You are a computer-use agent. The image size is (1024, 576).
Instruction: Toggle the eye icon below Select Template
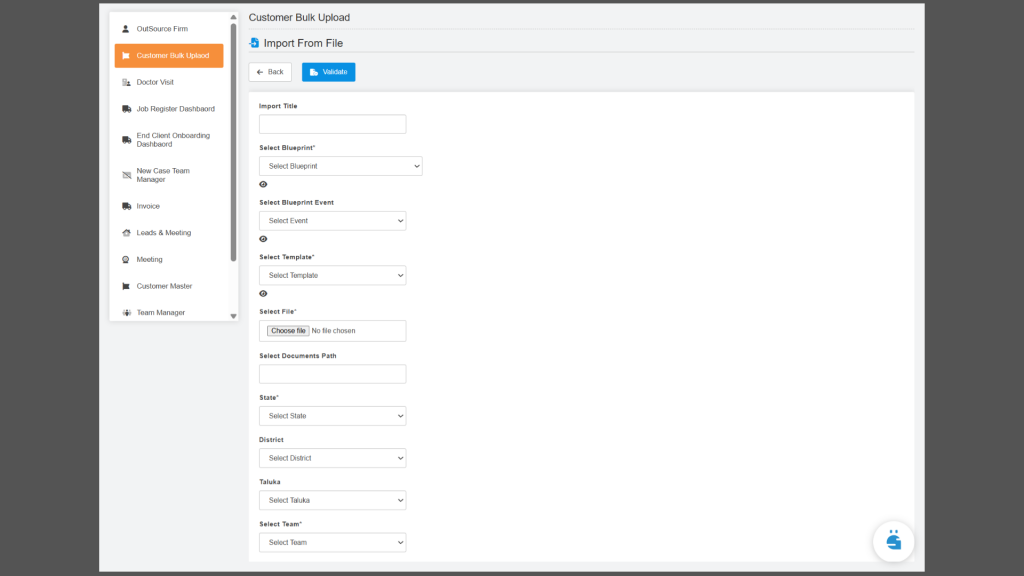point(263,293)
